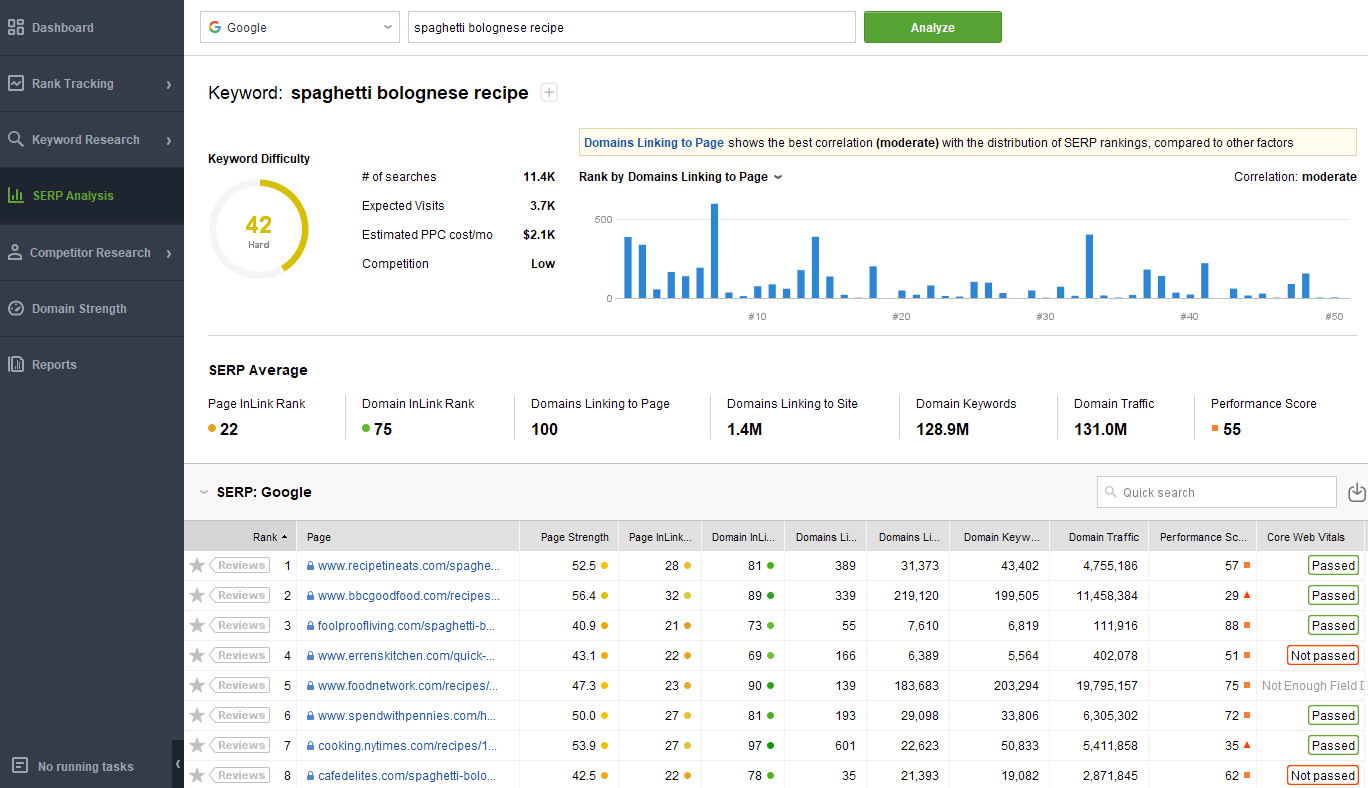
Task: Click the lock icon for cooking.nytimes.com row
Action: point(311,746)
